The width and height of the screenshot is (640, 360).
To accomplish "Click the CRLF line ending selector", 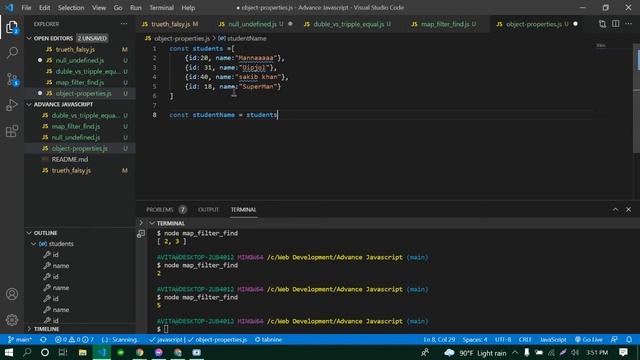I will point(525,340).
